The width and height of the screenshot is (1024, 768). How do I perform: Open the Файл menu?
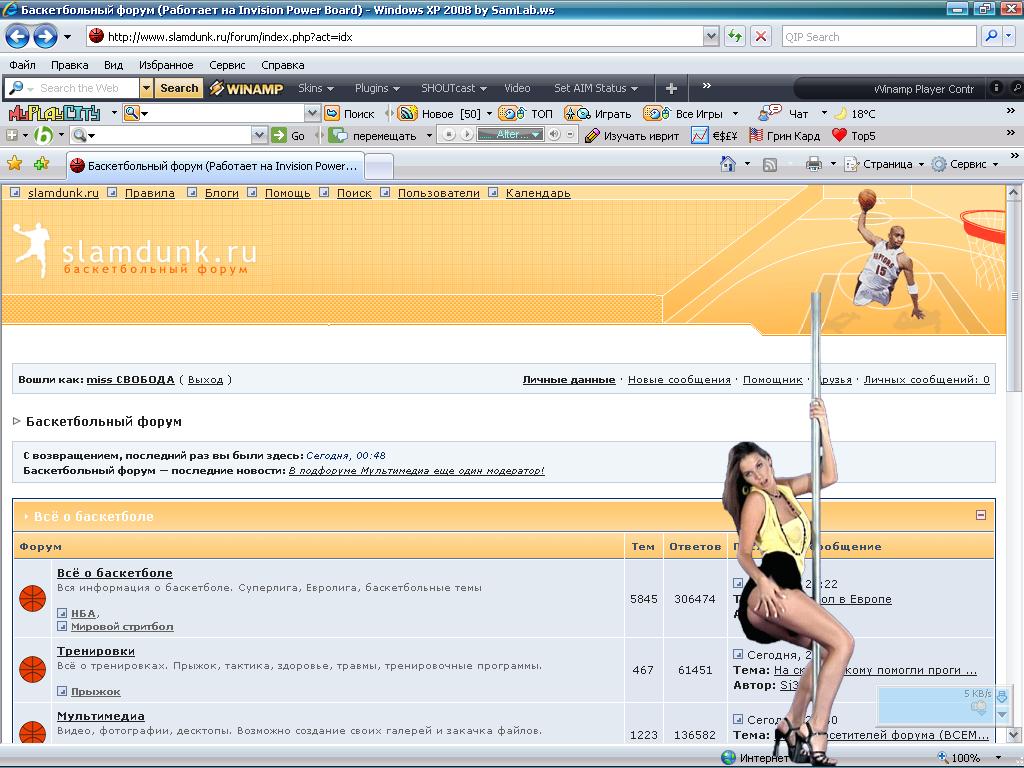[22, 65]
